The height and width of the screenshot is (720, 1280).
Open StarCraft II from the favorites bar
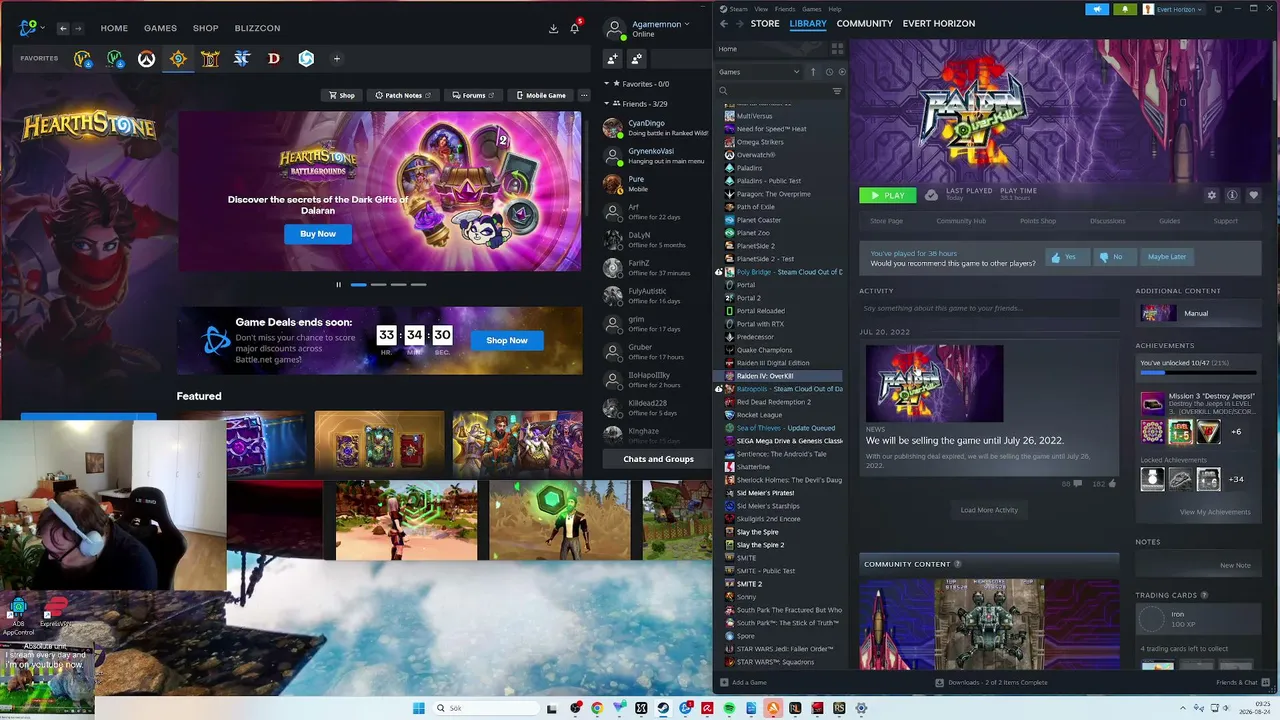[242, 59]
